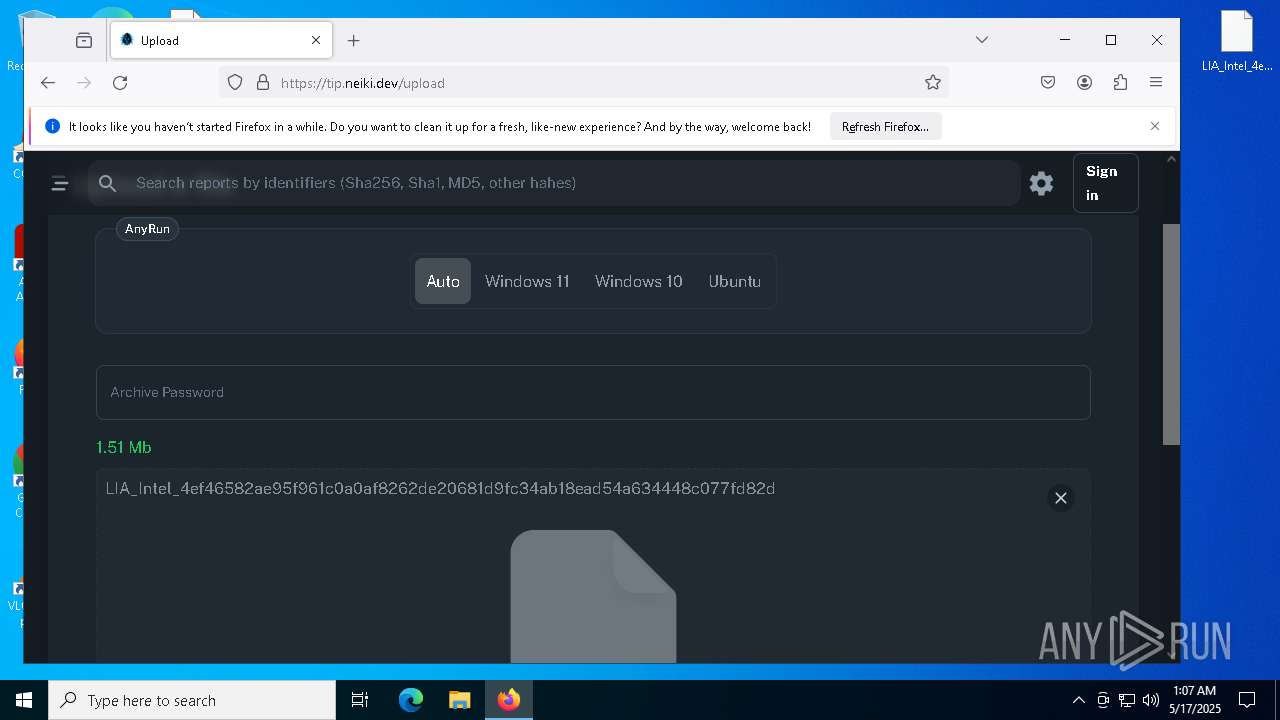This screenshot has width=1280, height=720.
Task: Click the Refresh Firefox... button
Action: click(885, 127)
